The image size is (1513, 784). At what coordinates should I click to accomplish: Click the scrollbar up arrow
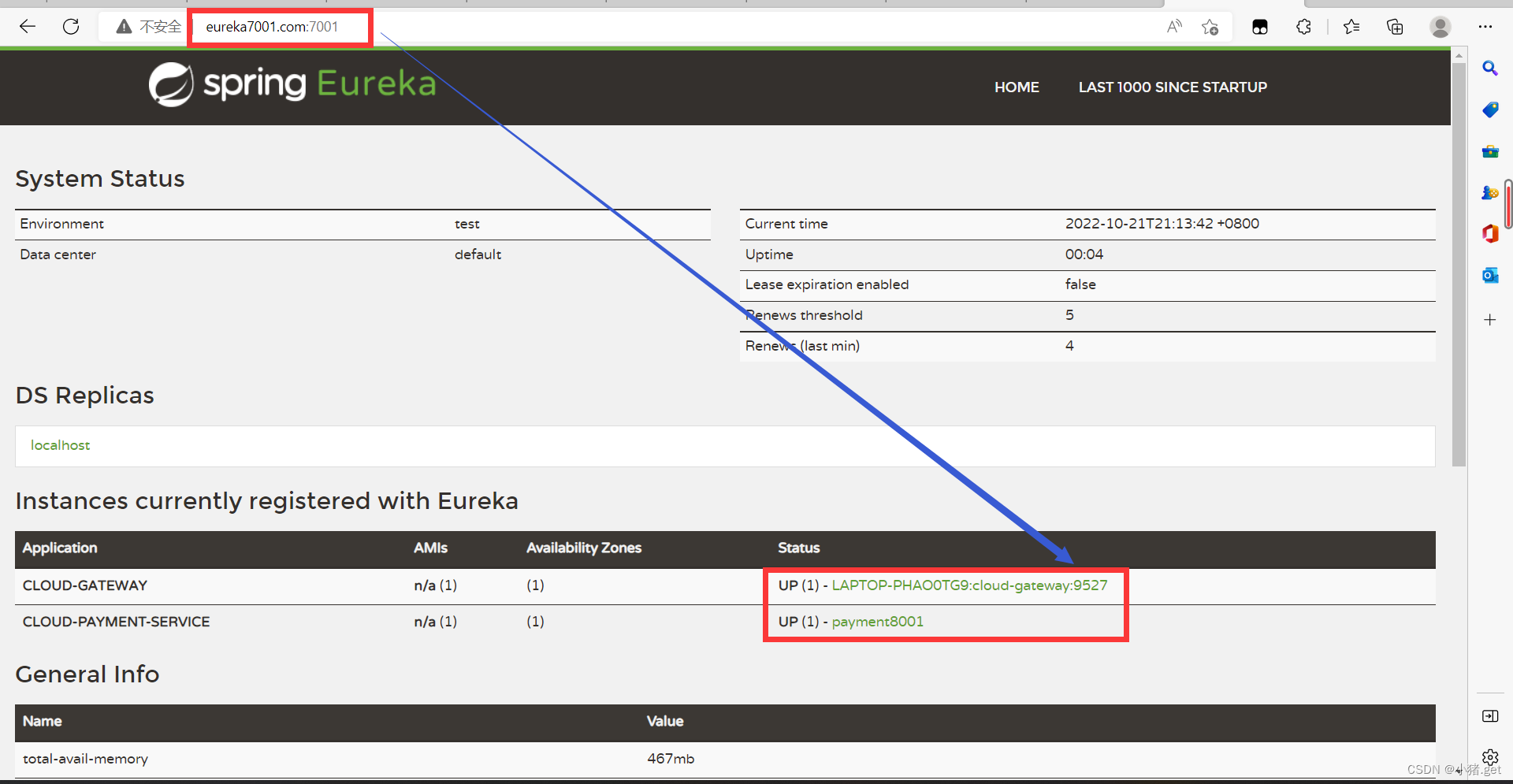tap(1459, 56)
